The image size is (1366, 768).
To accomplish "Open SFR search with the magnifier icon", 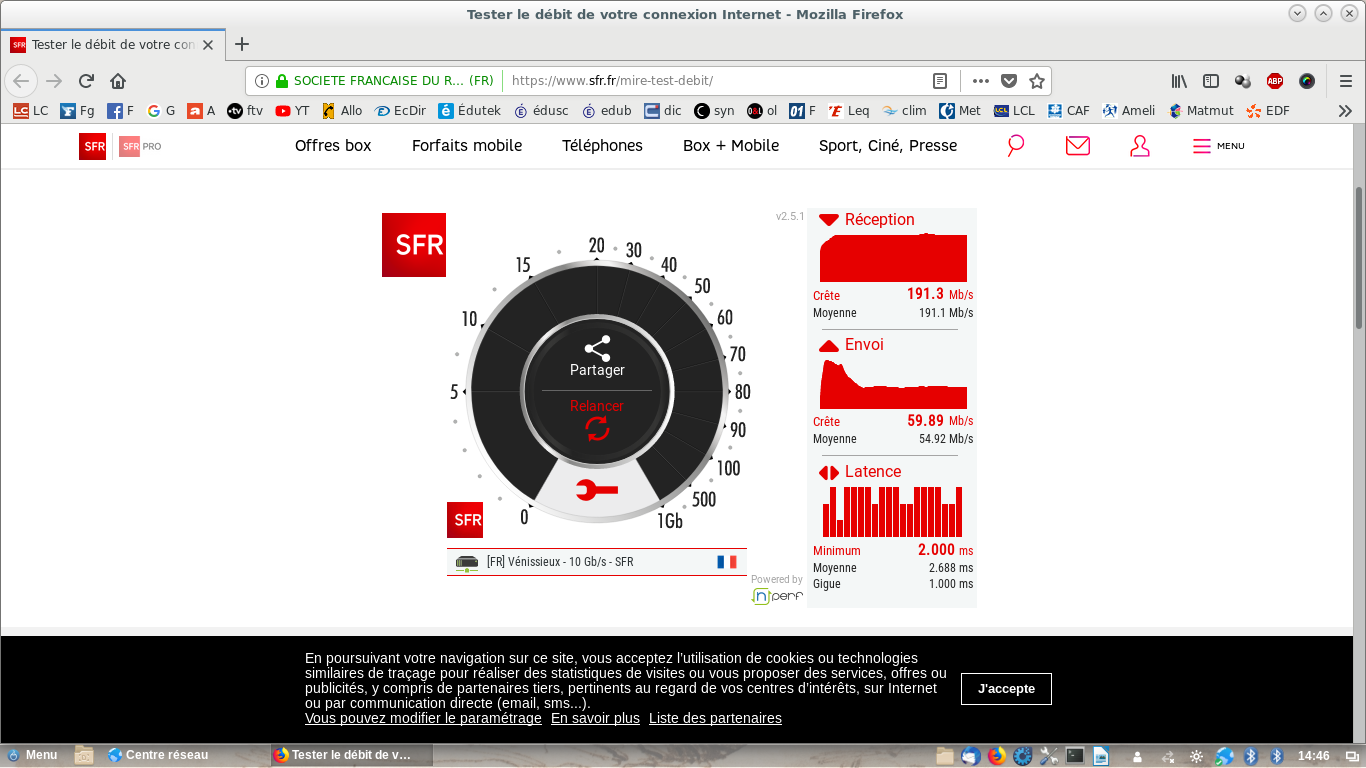I will tap(1015, 145).
